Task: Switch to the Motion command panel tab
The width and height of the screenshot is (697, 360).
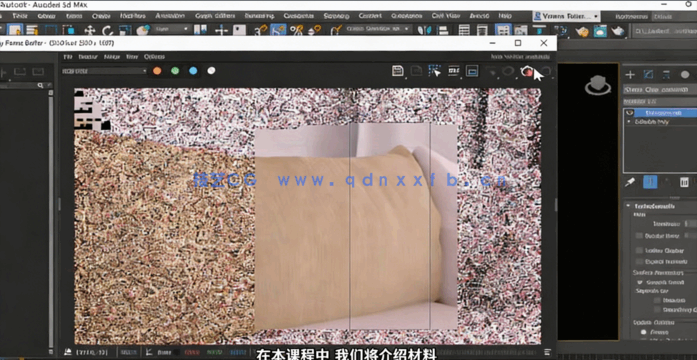Action: click(x=685, y=74)
